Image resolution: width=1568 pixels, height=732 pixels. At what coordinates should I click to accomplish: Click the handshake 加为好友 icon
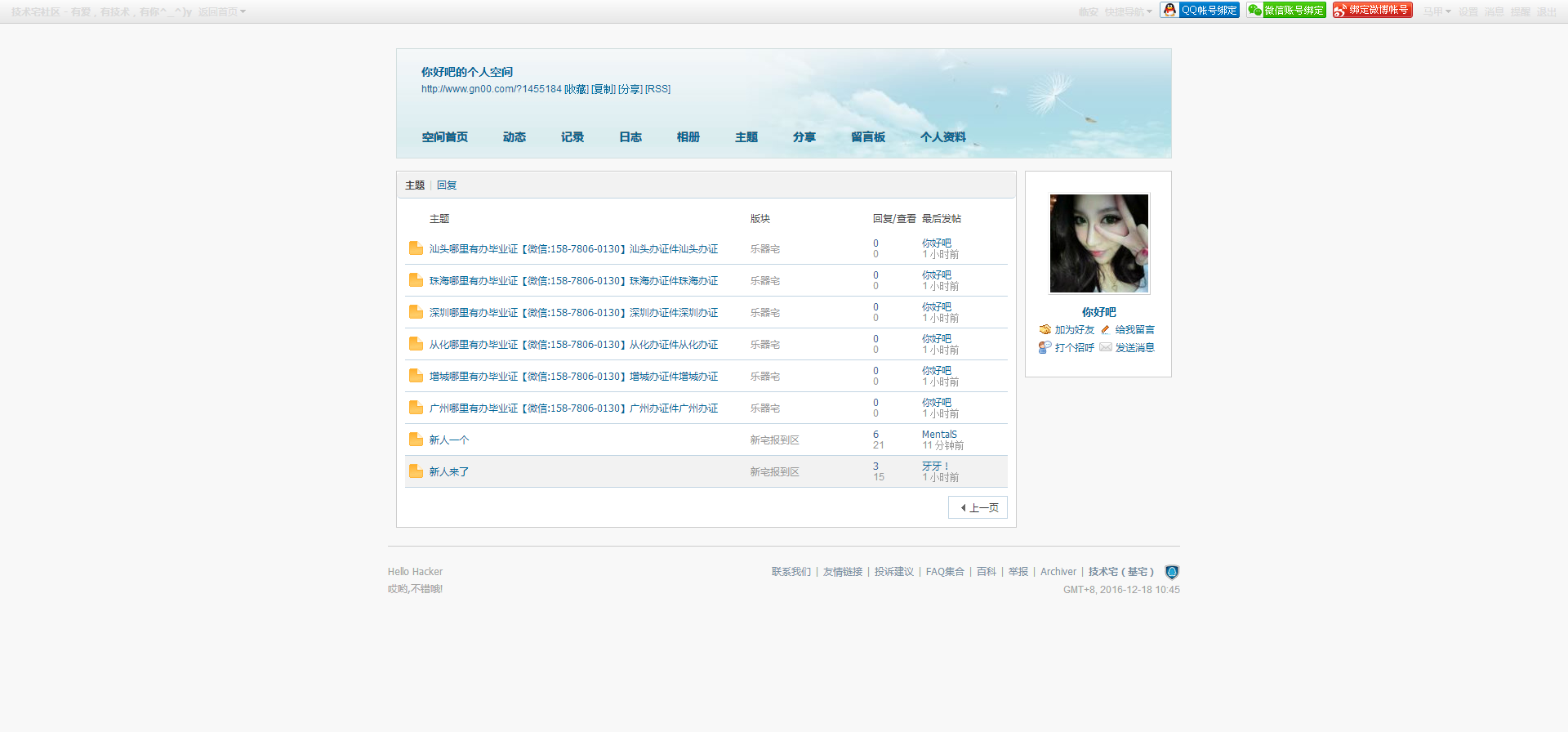click(x=1045, y=330)
